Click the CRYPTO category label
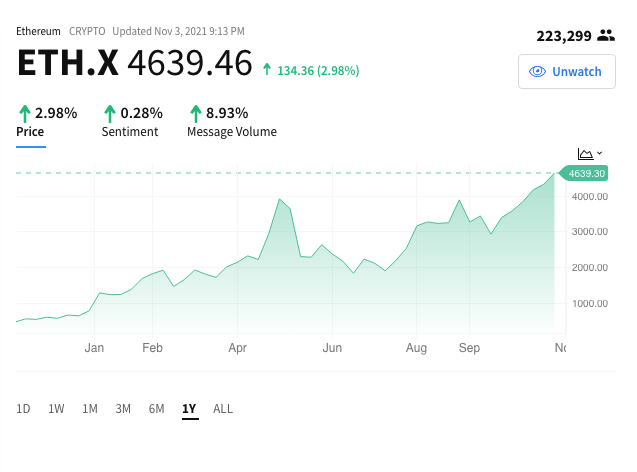This screenshot has height=472, width=637. pyautogui.click(x=87, y=31)
